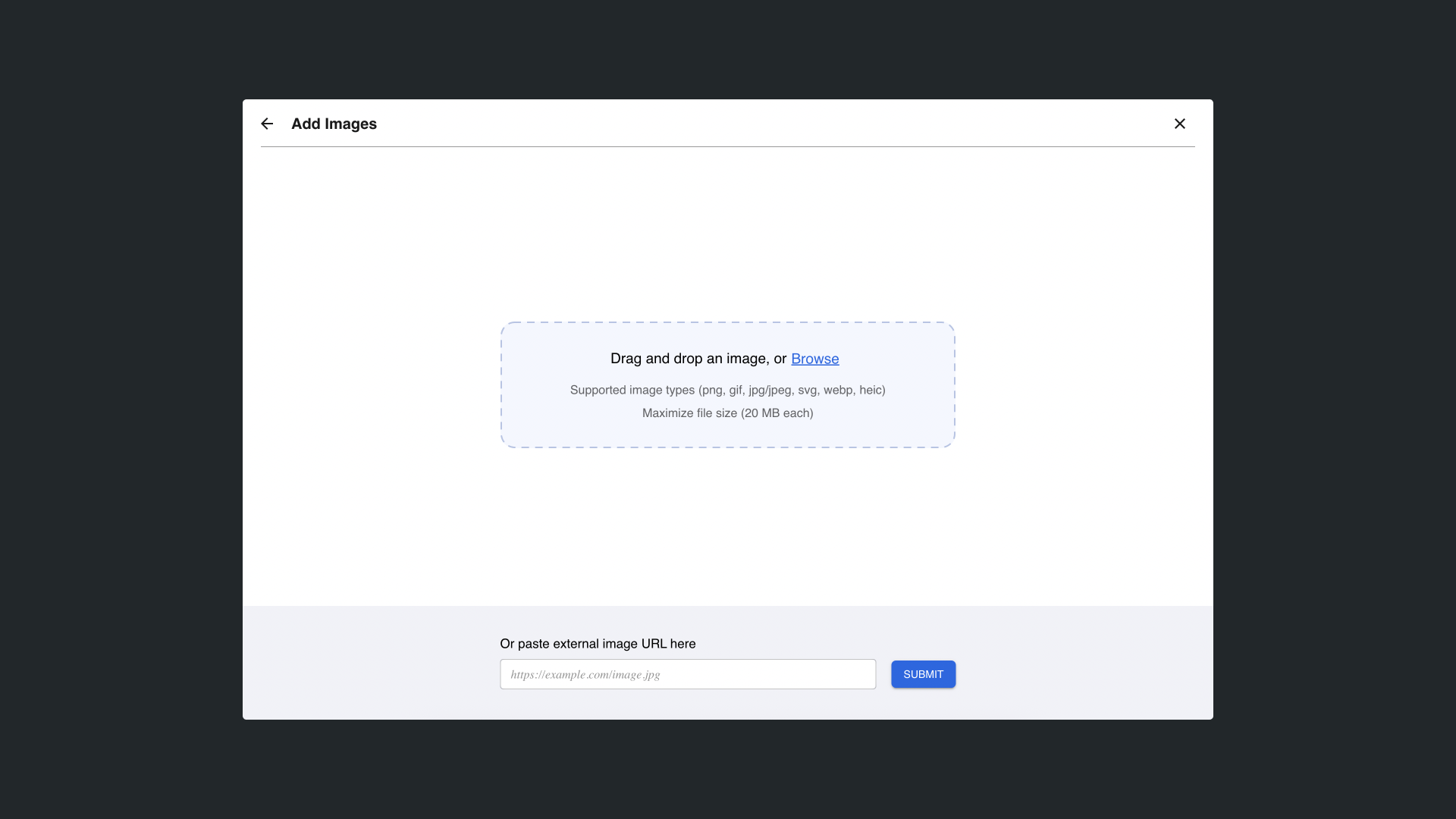Screen dimensions: 1456x819
Task: Click the dark backdrop below the dialog
Action: pos(728,770)
